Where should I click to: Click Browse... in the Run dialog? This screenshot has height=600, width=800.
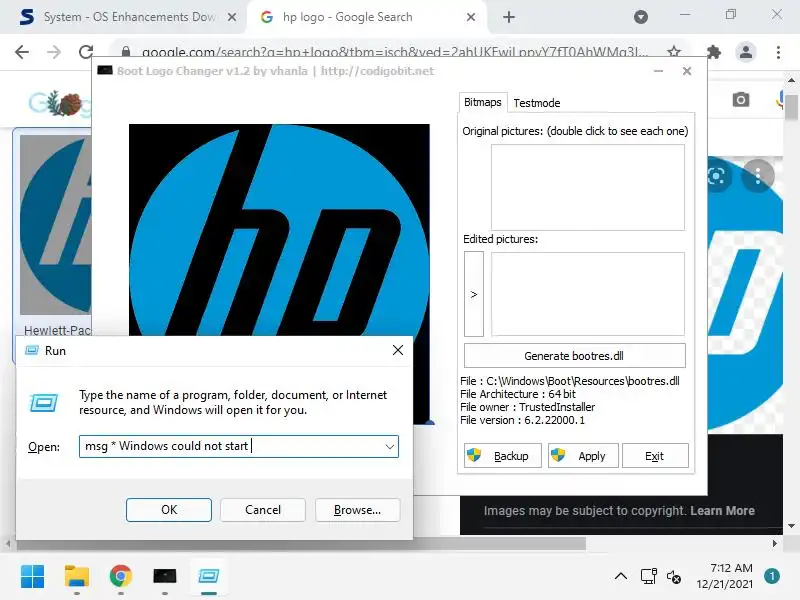coord(358,510)
